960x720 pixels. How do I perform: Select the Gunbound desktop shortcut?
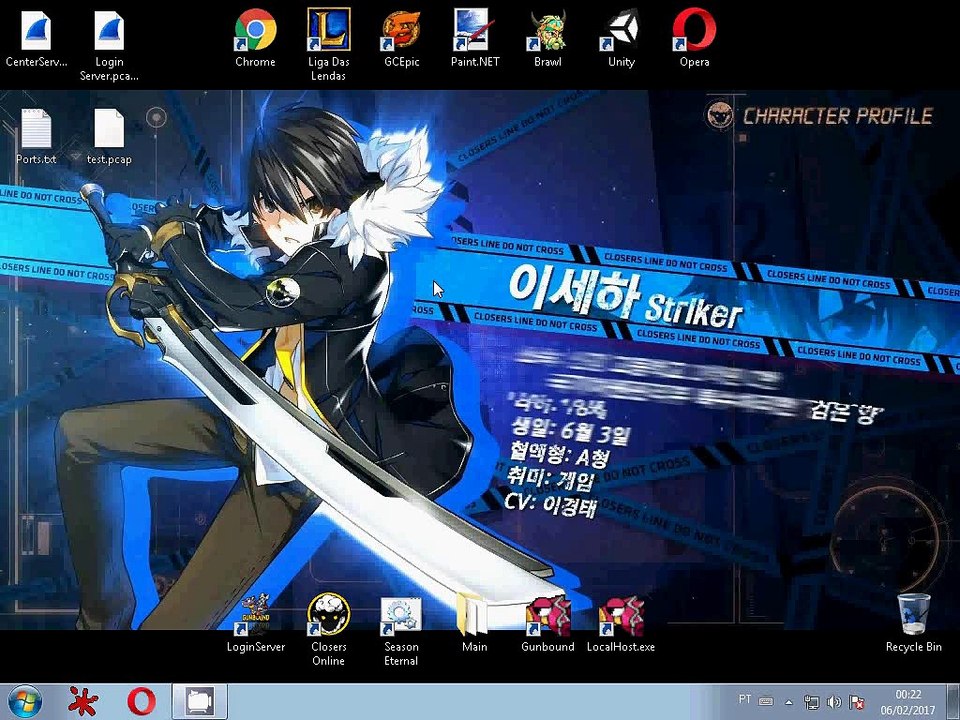(548, 624)
